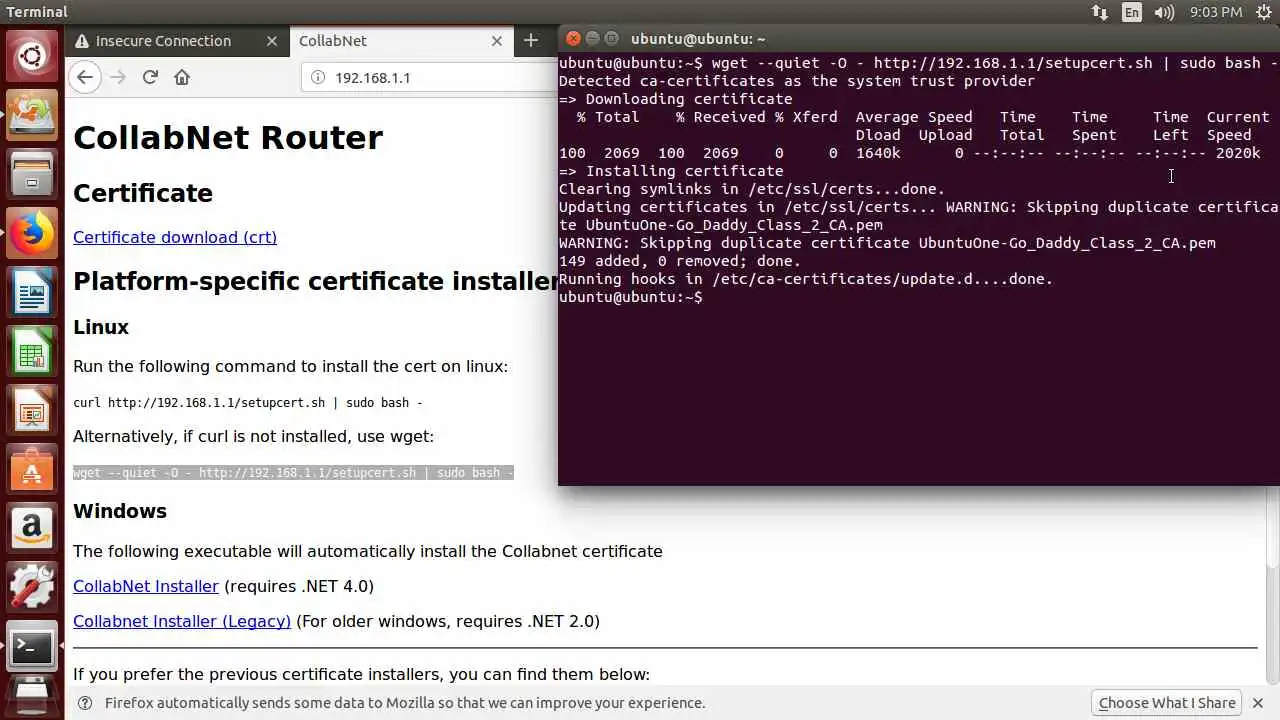The image size is (1280, 720).
Task: Open the sound volume indicator
Action: coord(1164,12)
